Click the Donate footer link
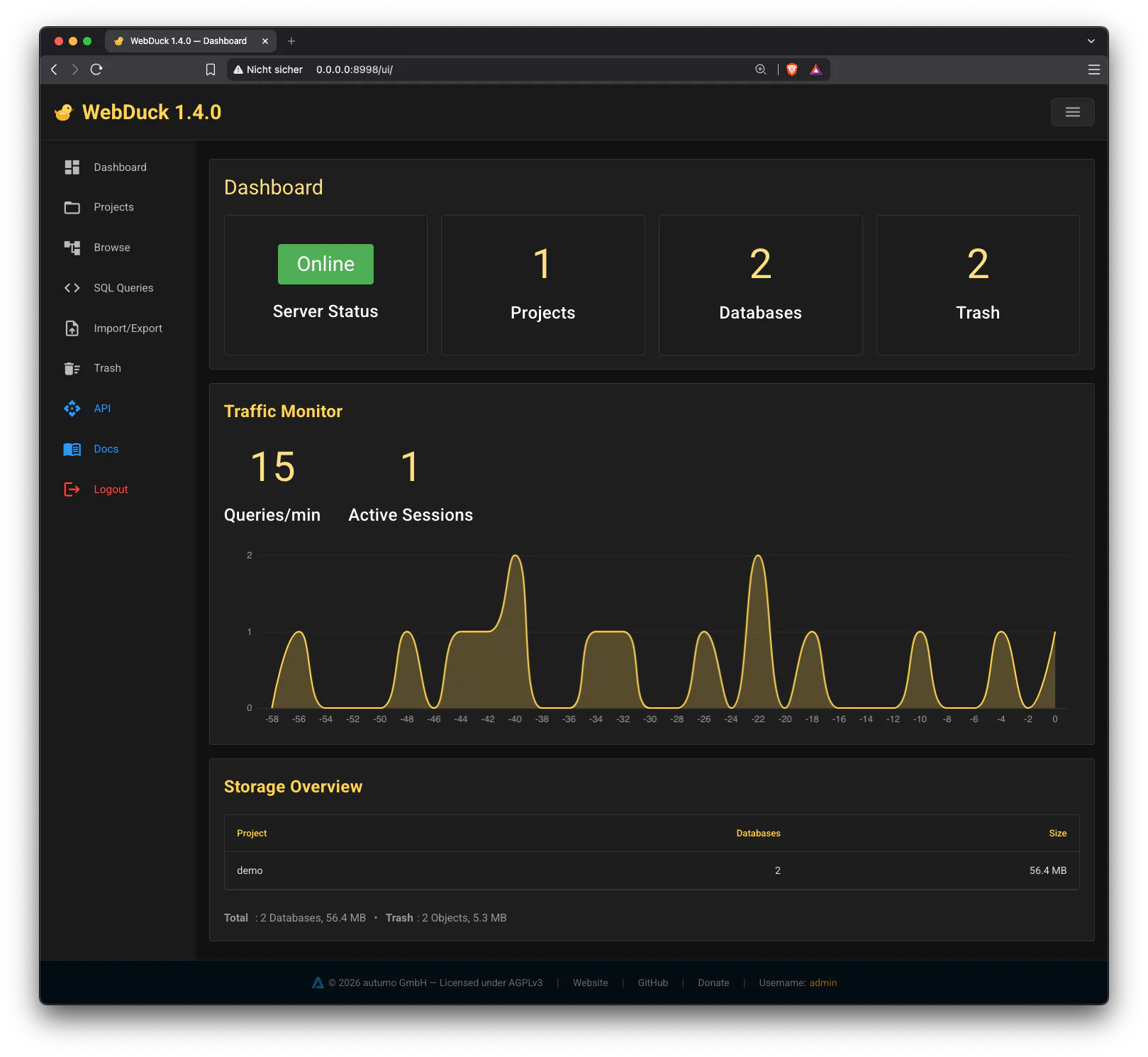1148x1057 pixels. point(713,983)
